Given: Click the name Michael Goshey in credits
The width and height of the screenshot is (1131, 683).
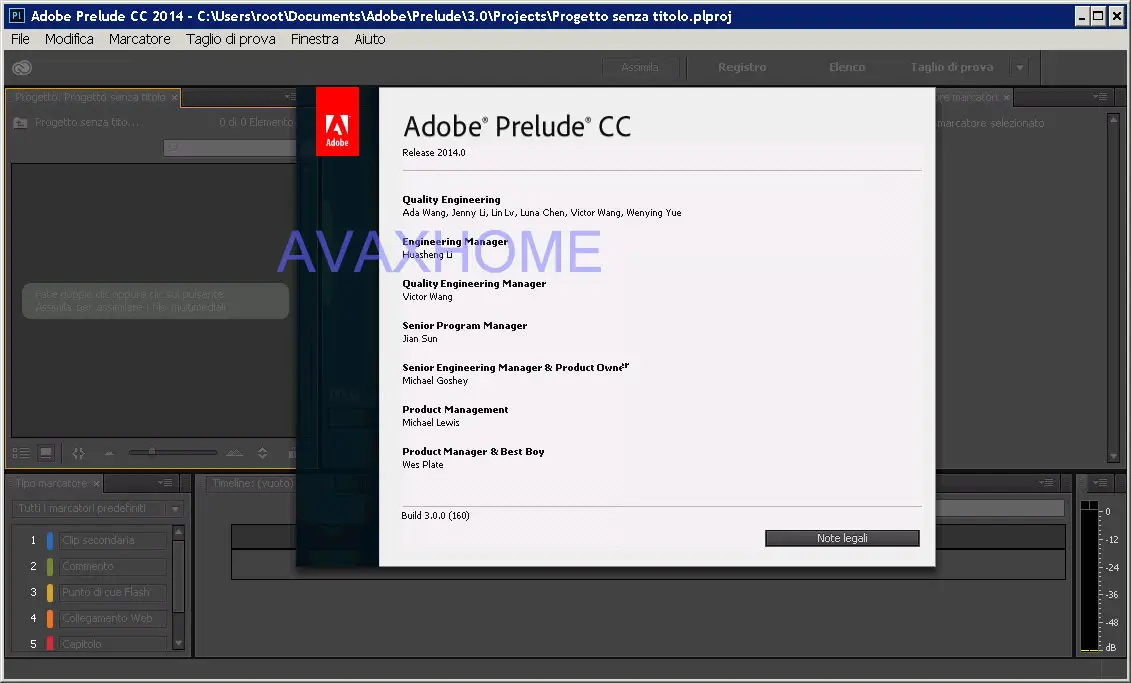Looking at the screenshot, I should 435,381.
